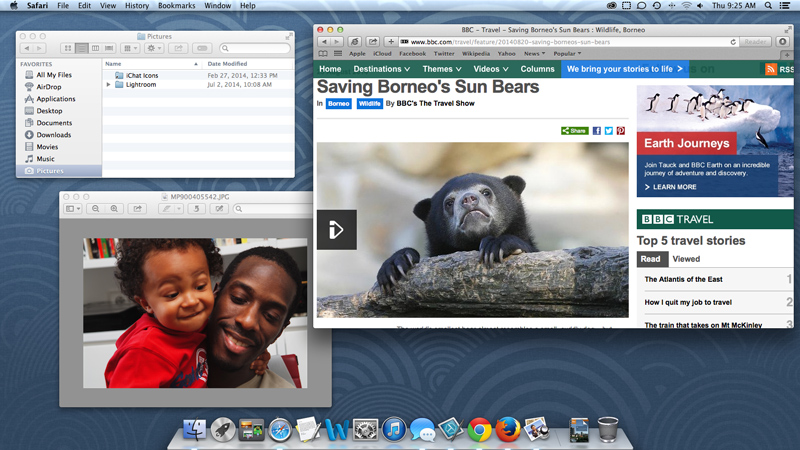Open Launchpad rocket icon in Dock

[x=223, y=430]
